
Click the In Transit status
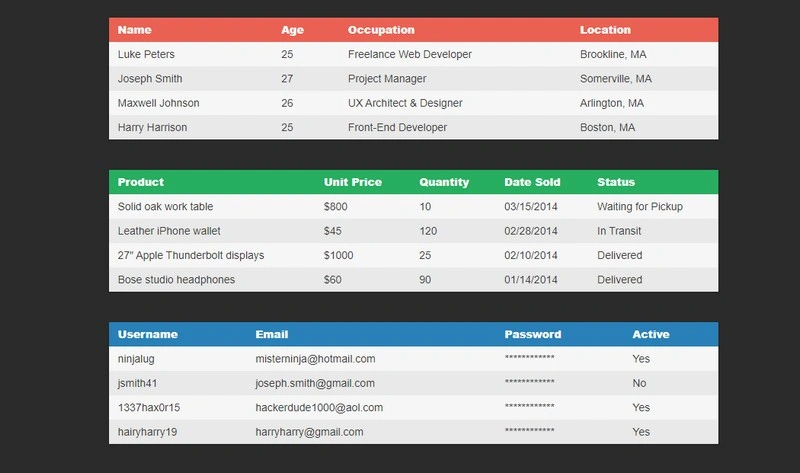[x=619, y=231]
